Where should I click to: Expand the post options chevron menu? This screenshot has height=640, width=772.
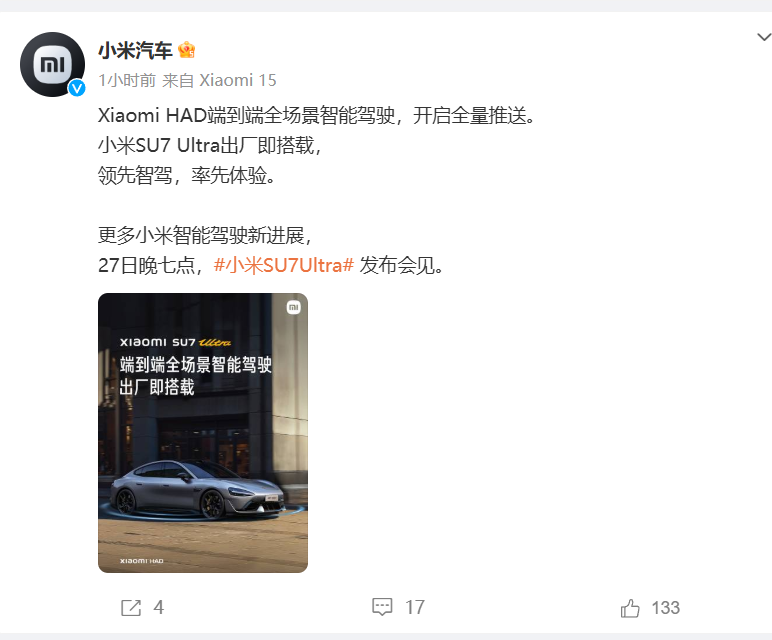(764, 37)
